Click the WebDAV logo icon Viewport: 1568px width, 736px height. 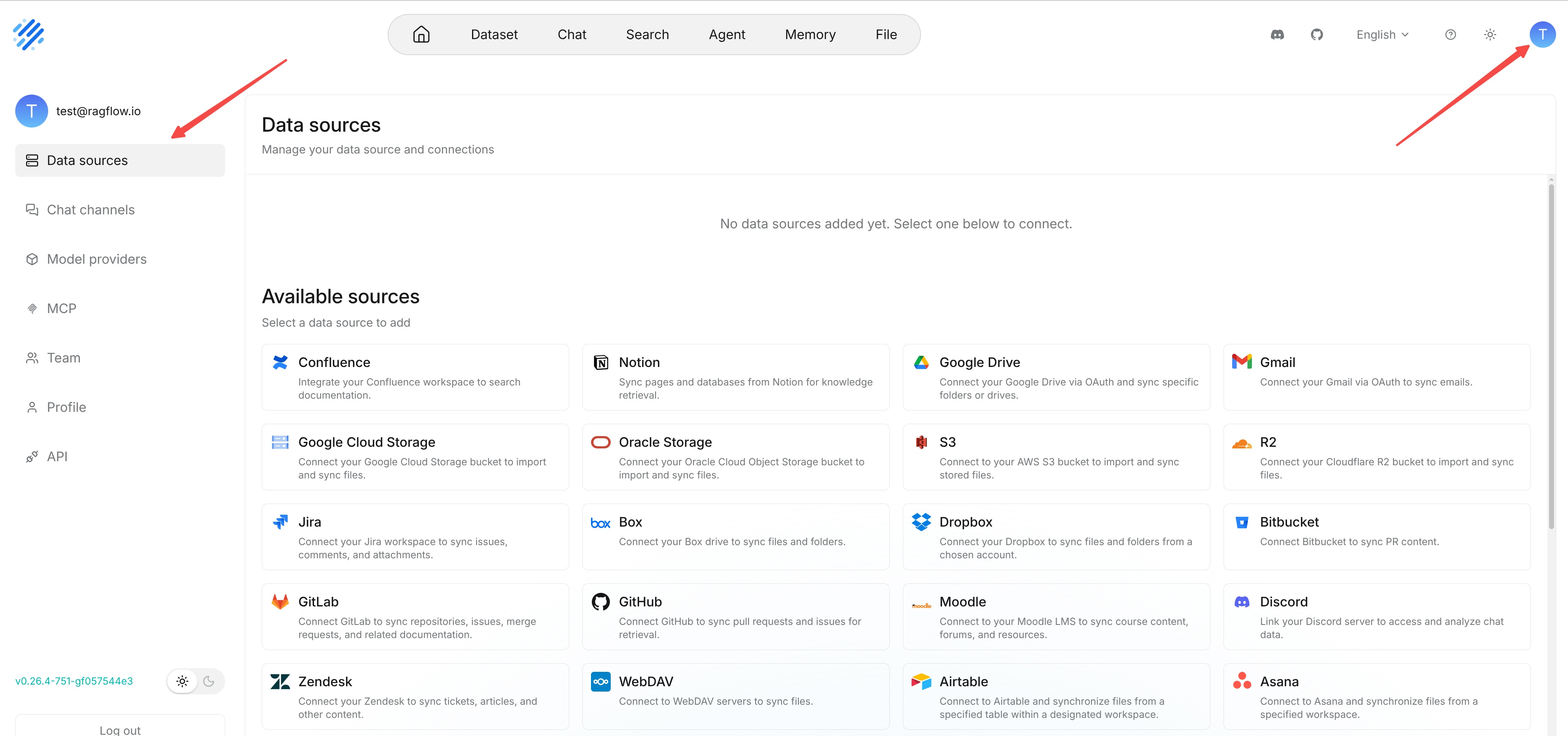point(601,681)
